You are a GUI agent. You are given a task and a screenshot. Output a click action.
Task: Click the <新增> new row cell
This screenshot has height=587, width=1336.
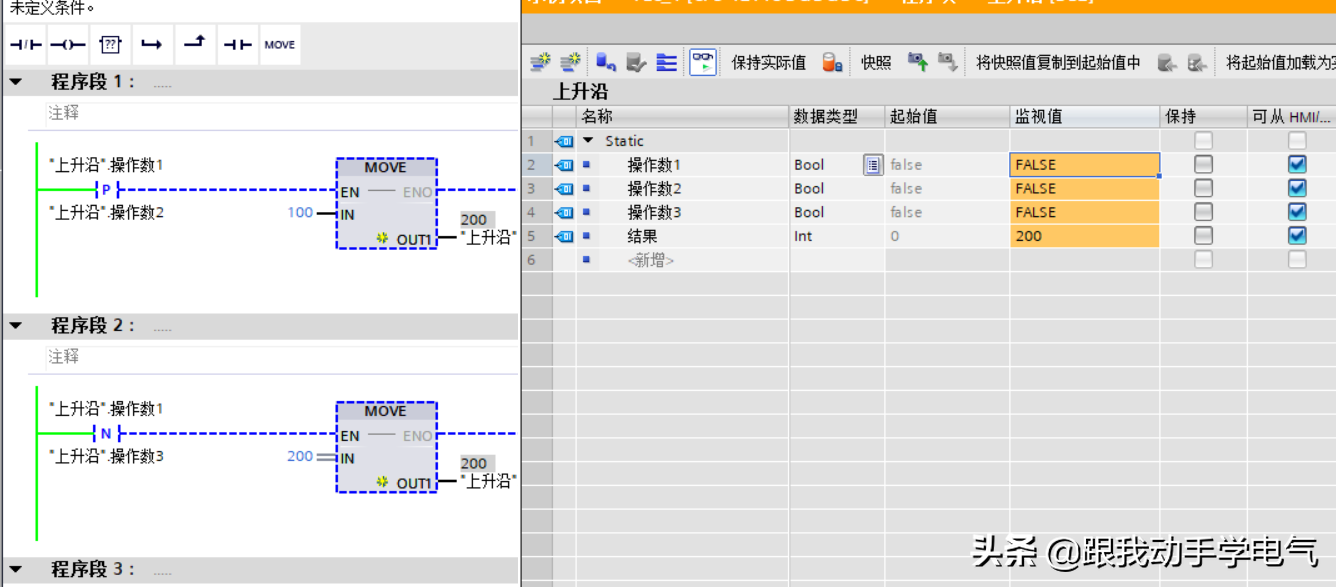[x=650, y=260]
